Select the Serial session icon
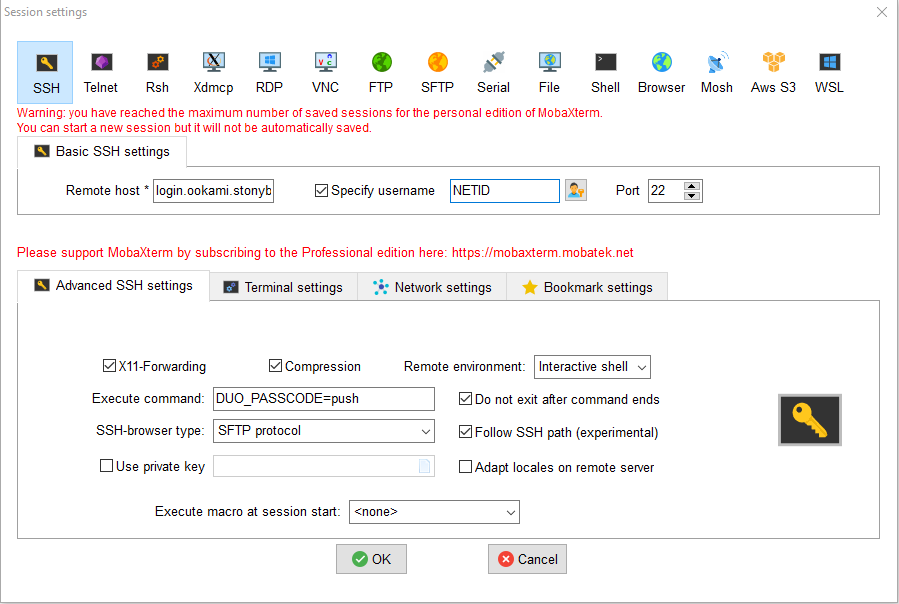This screenshot has height=604, width=899. (493, 72)
